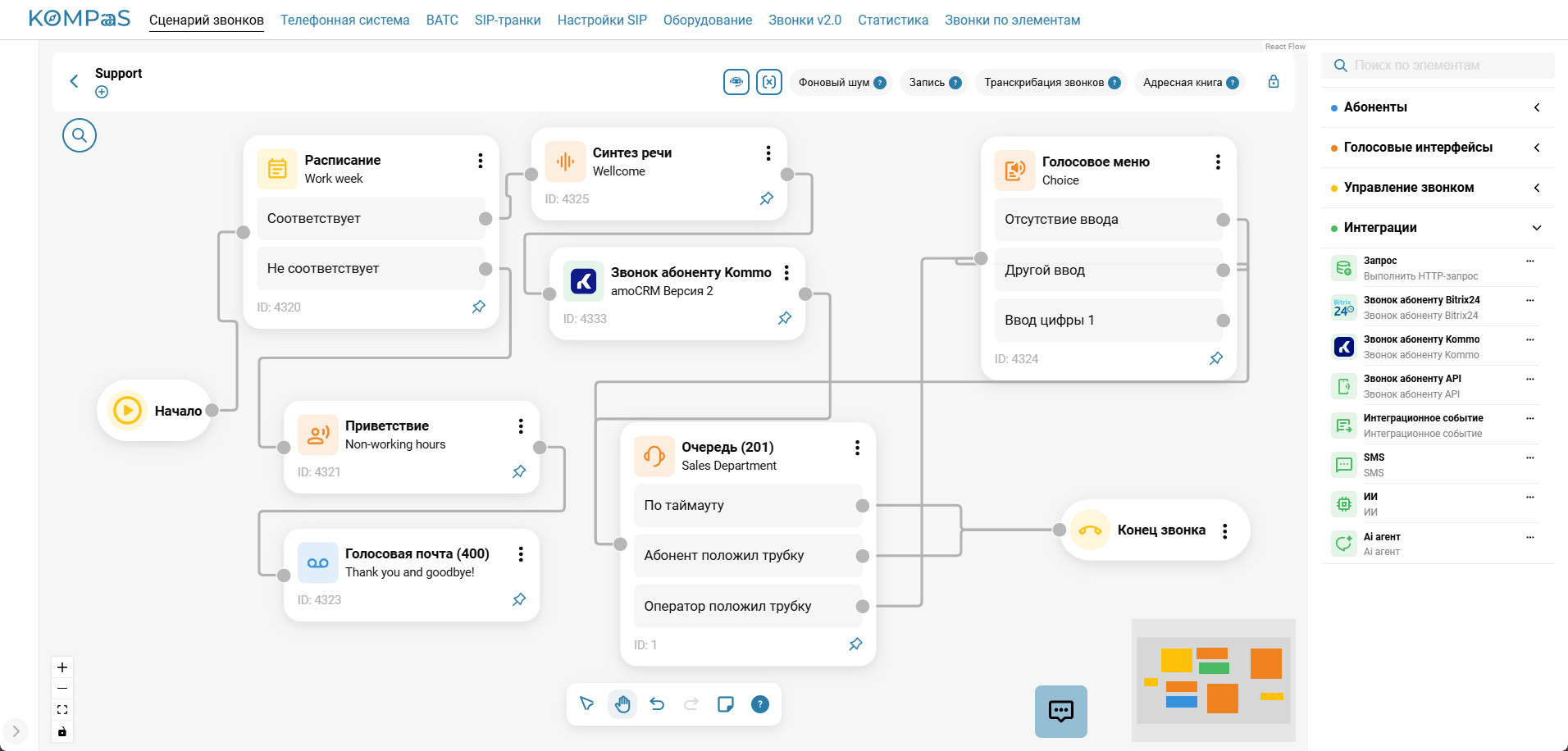
Task: Click the Расписание node calendar icon
Action: coord(277,169)
